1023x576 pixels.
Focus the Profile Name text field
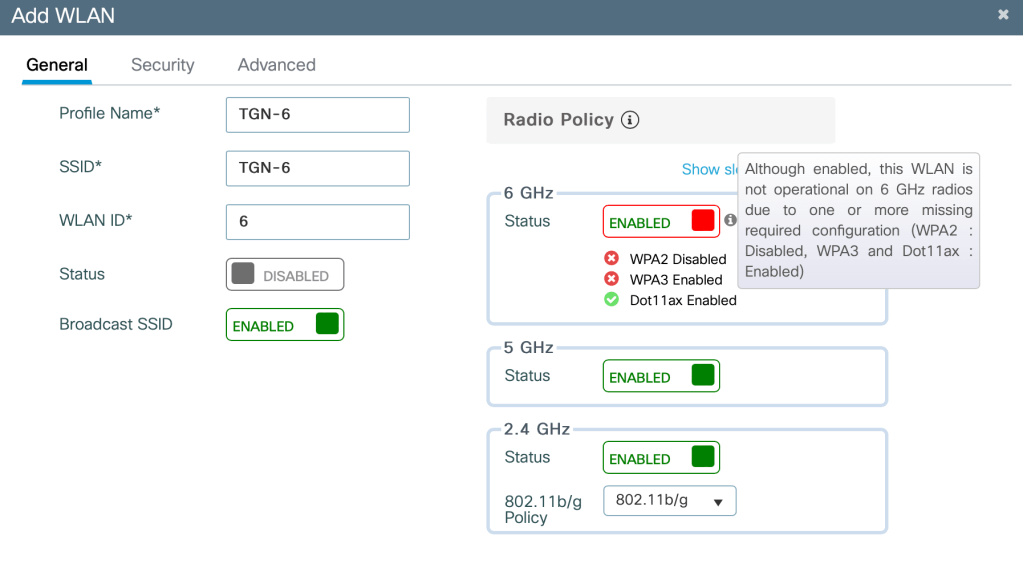pyautogui.click(x=318, y=115)
